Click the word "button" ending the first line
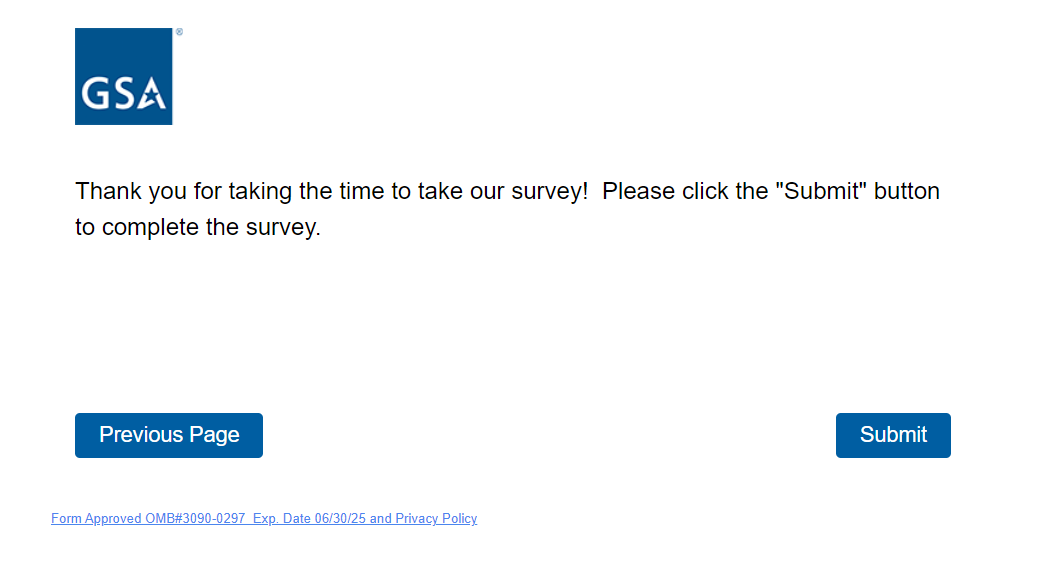 pos(907,191)
